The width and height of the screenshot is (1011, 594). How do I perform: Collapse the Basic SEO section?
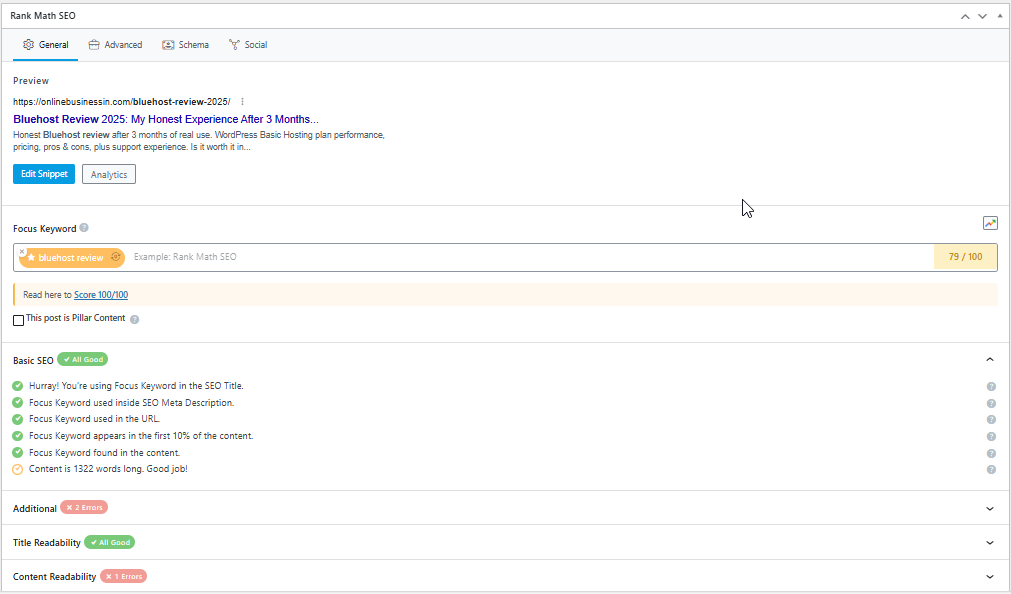coord(990,359)
